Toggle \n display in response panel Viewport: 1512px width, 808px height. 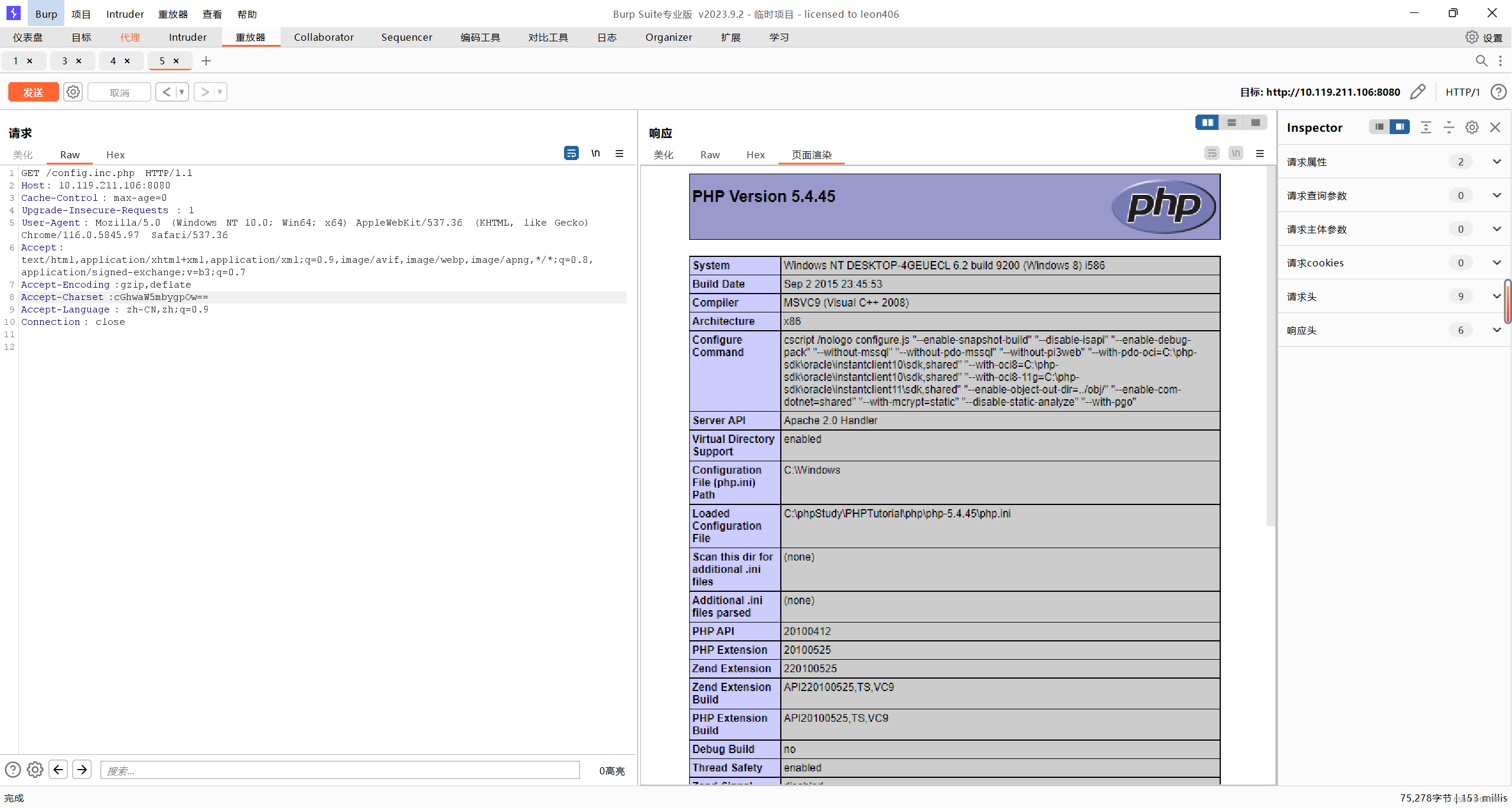pyautogui.click(x=1236, y=154)
